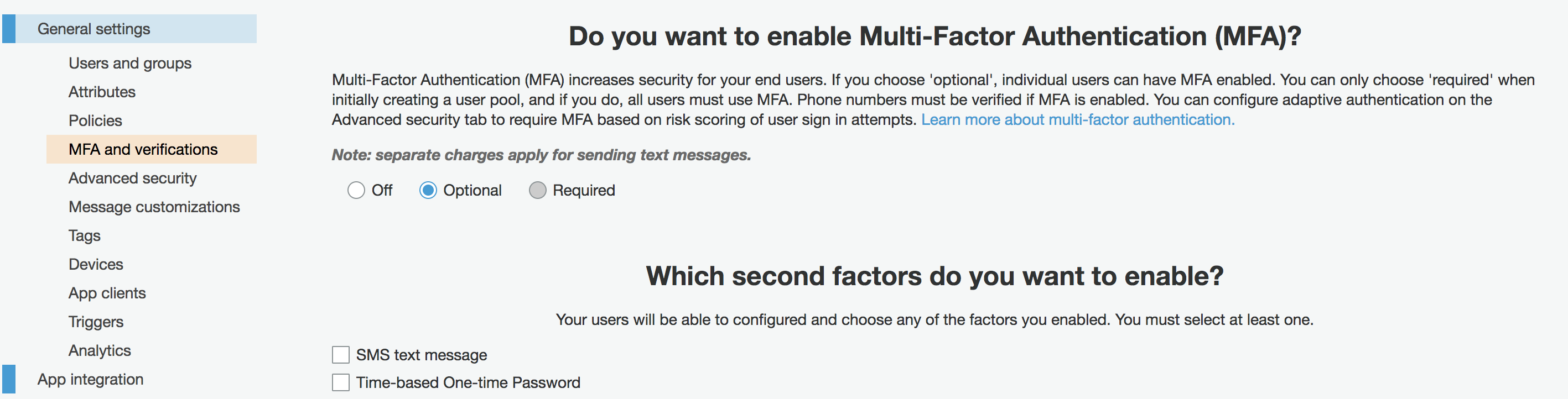
Task: Open the Tags section
Action: [84, 235]
